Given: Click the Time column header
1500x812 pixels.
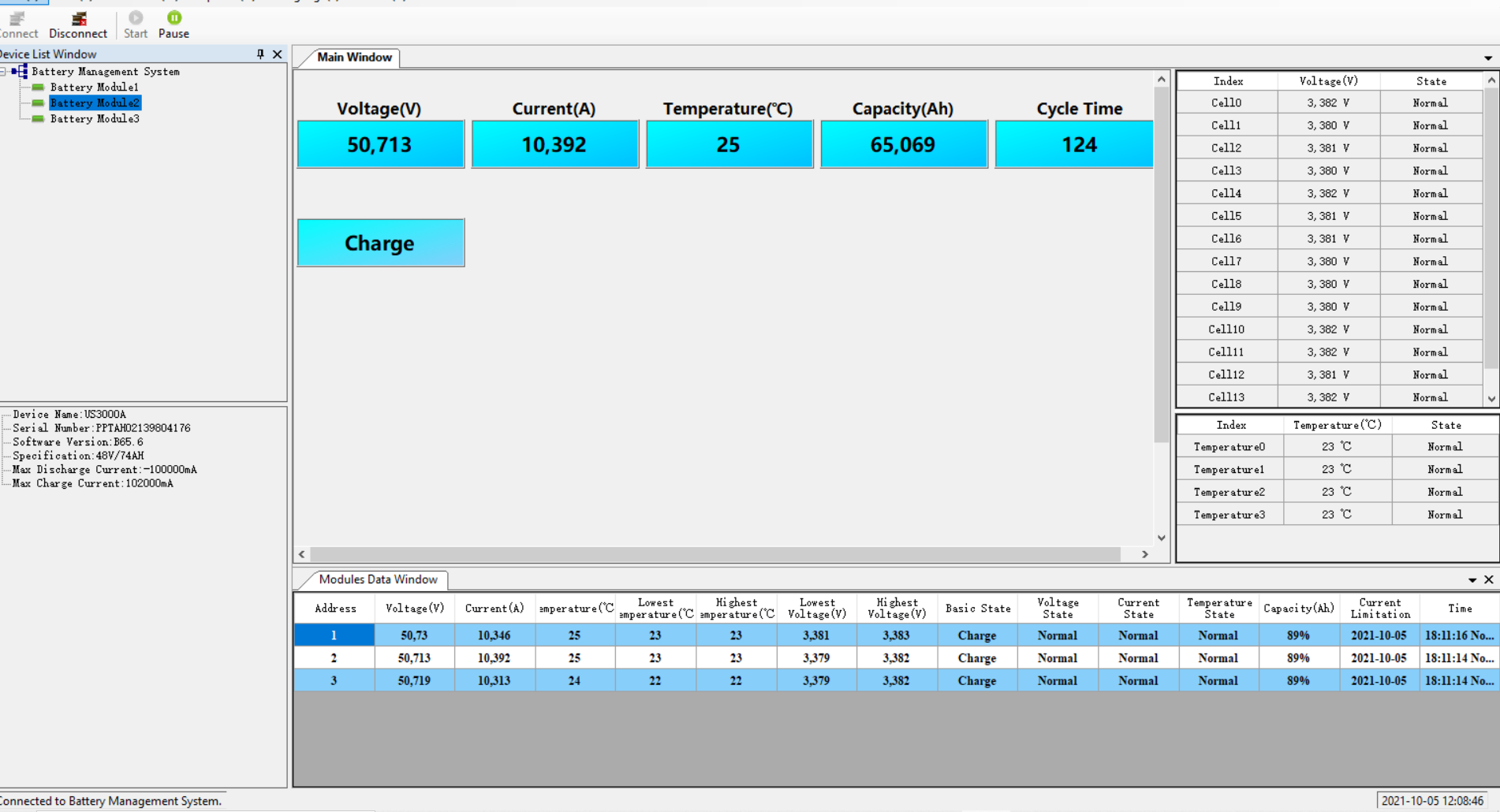Looking at the screenshot, I should point(1460,609).
